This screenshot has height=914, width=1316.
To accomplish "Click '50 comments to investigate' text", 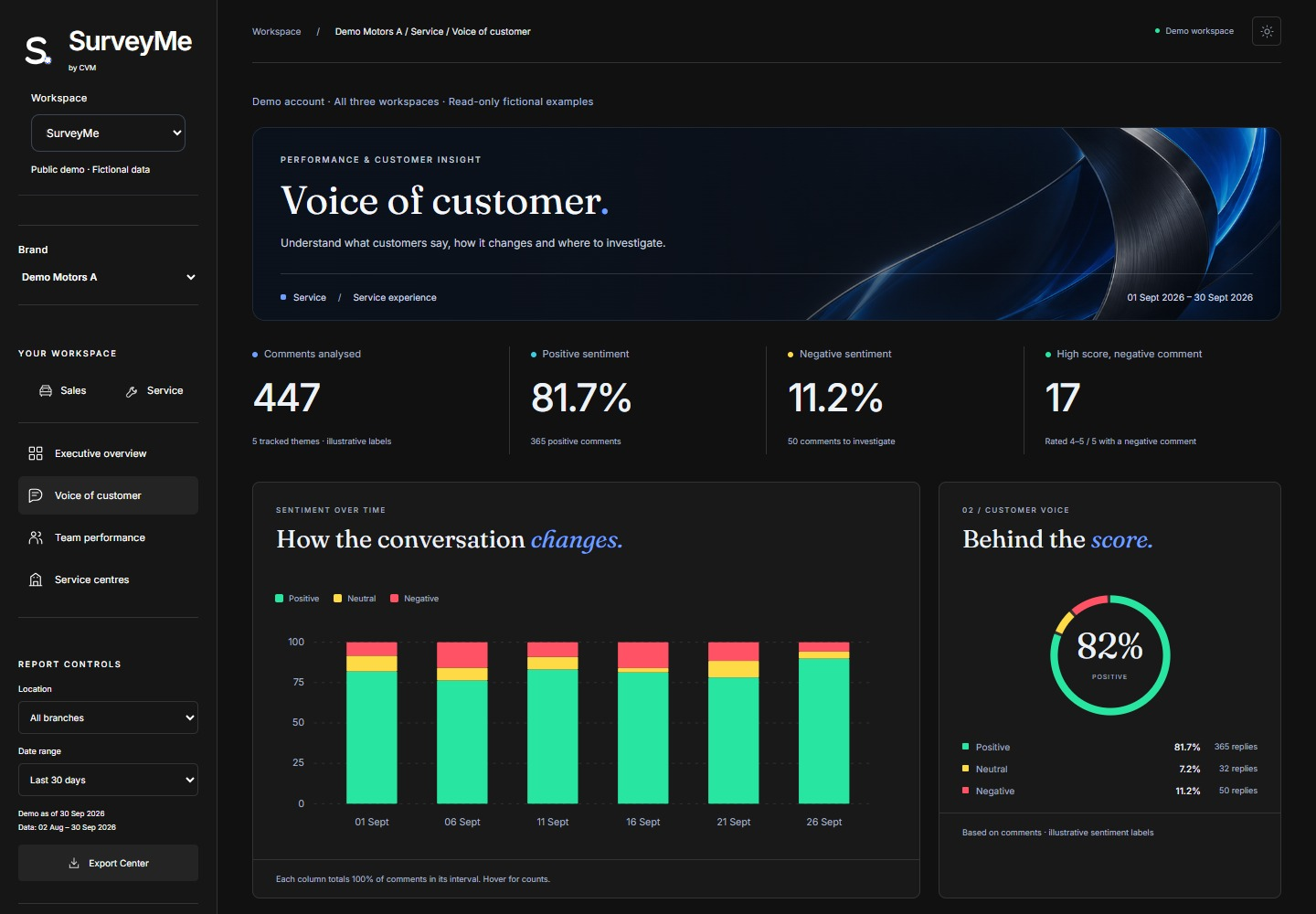I will 842,441.
